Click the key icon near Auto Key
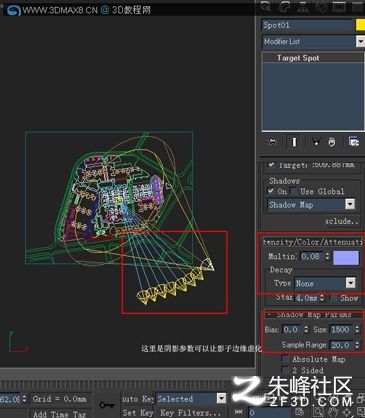 click(107, 405)
